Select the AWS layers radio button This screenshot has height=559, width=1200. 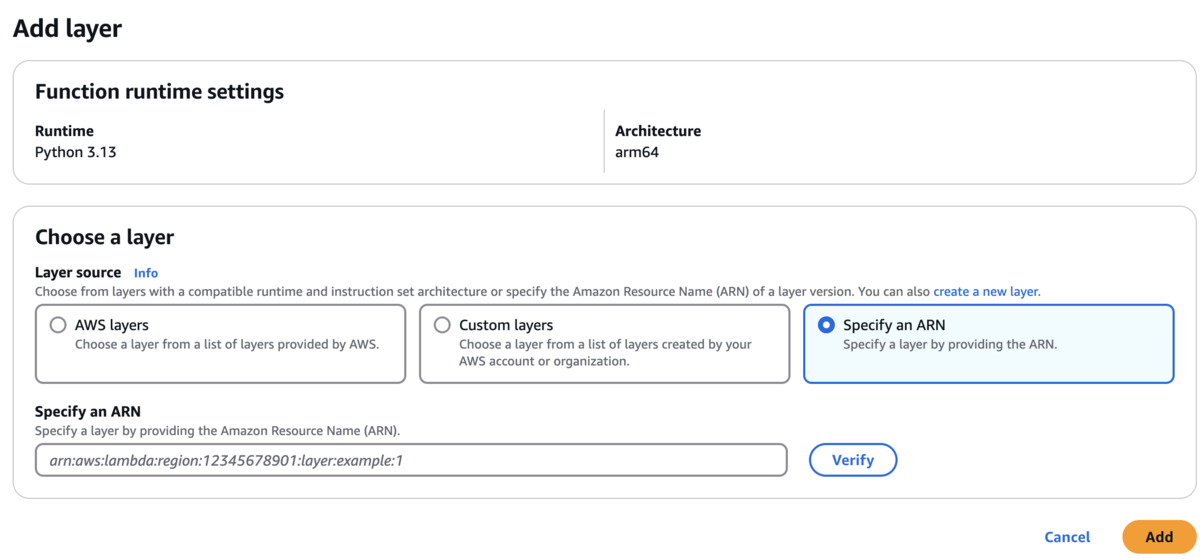point(58,325)
